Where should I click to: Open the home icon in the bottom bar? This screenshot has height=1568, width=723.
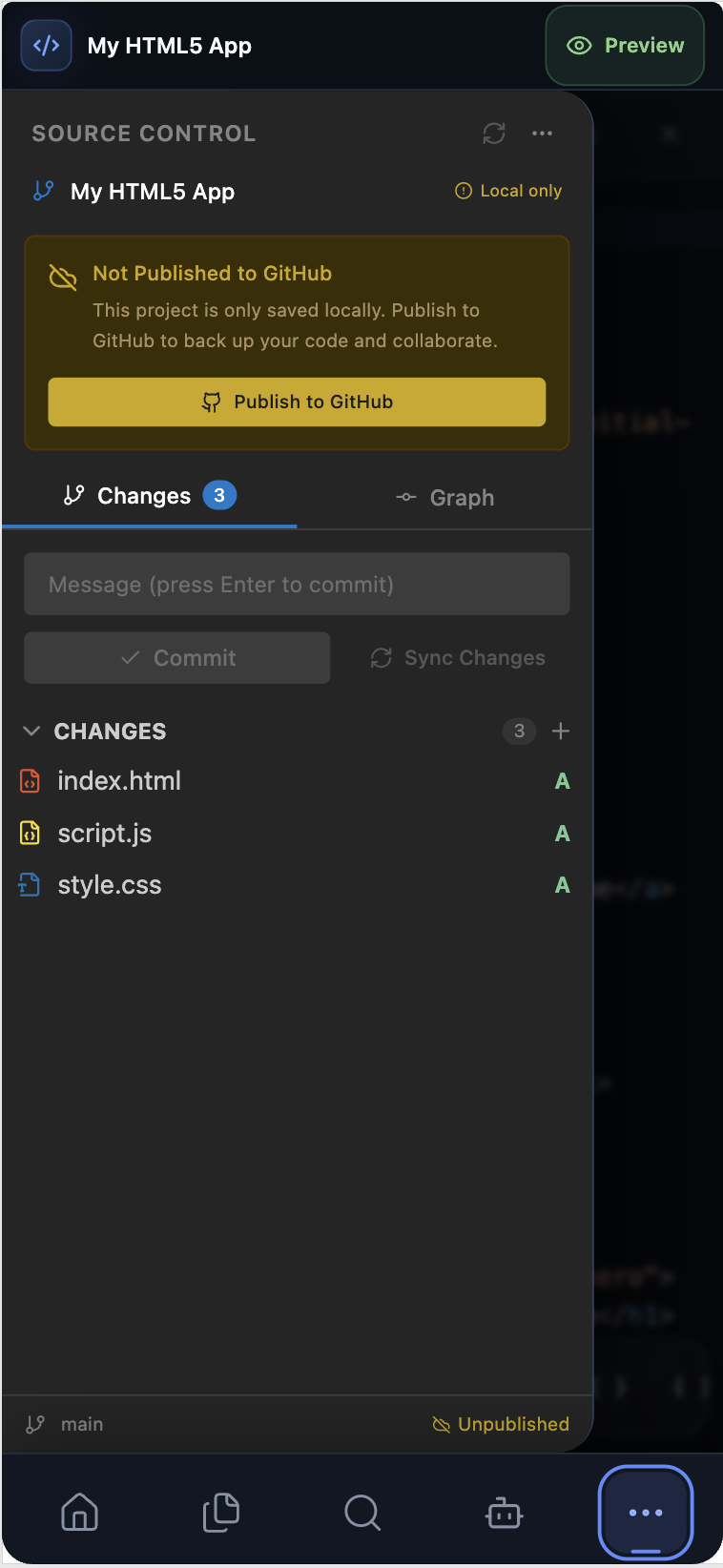[79, 1513]
